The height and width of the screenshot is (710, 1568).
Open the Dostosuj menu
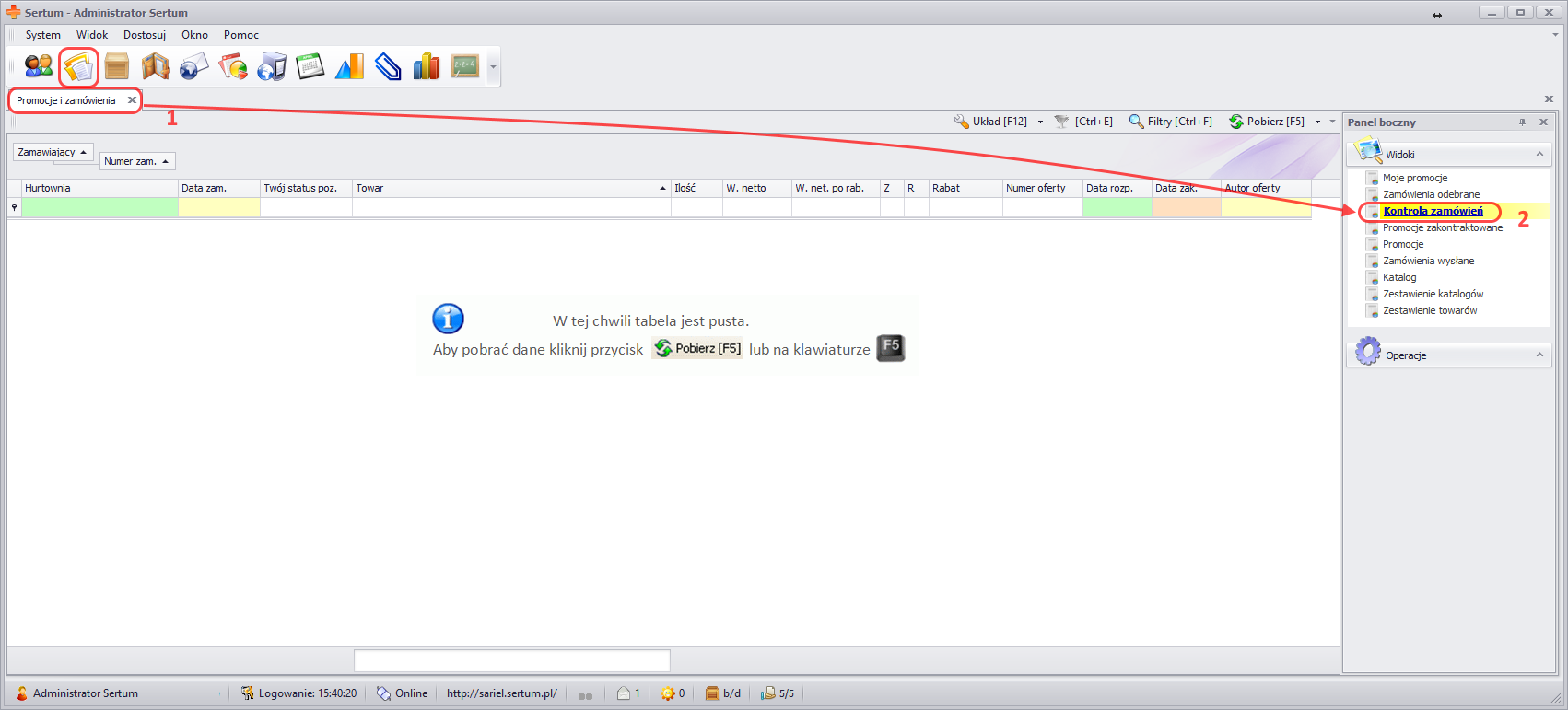(145, 35)
